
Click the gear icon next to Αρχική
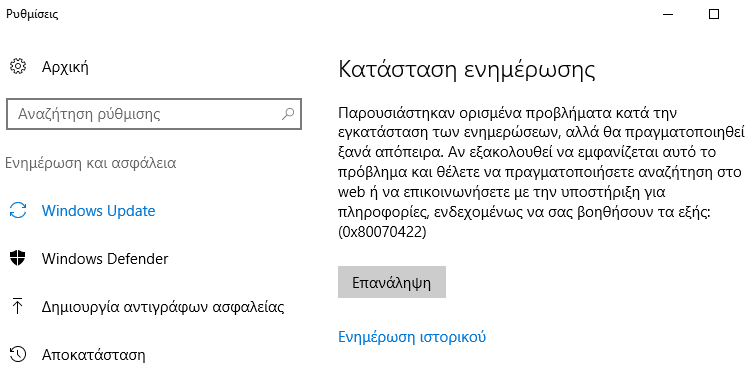click(18, 66)
